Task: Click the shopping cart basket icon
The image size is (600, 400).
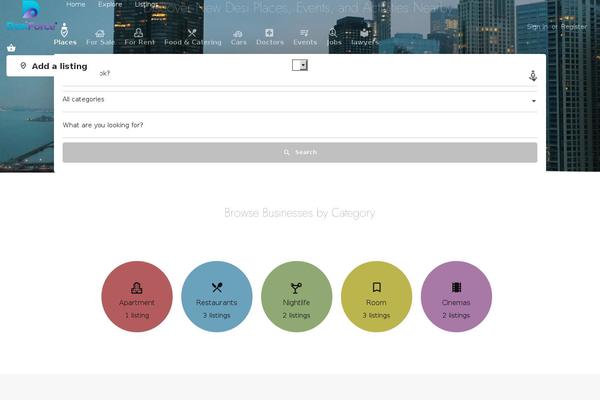Action: 11,48
